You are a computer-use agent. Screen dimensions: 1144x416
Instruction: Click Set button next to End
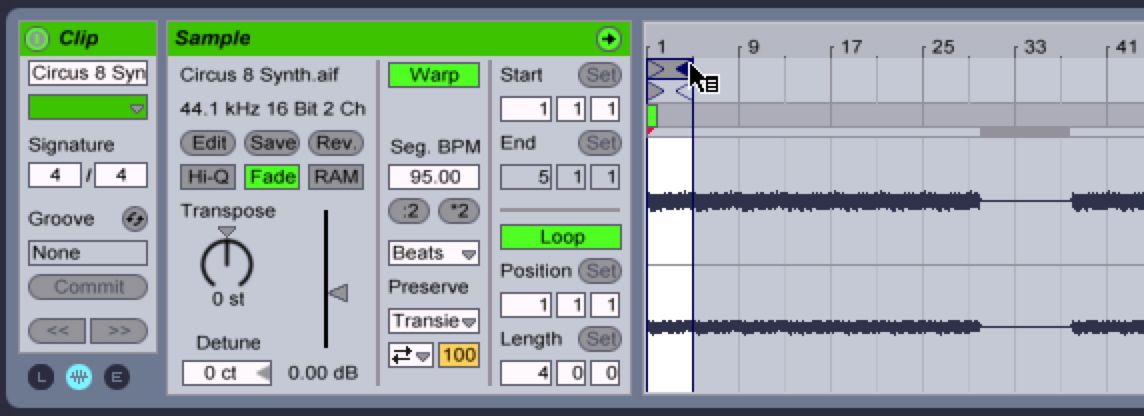click(x=600, y=143)
